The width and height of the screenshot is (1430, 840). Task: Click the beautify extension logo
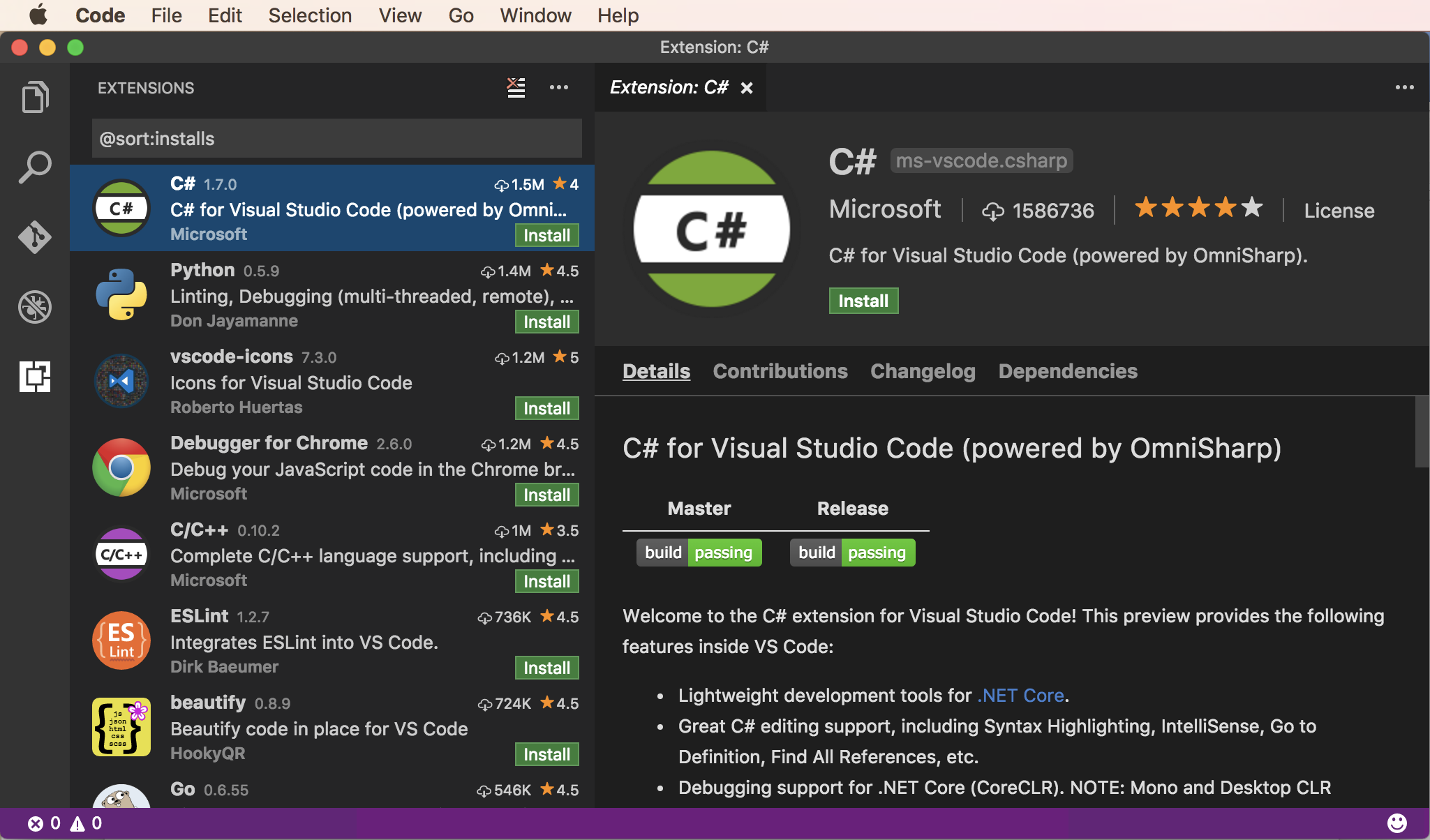pyautogui.click(x=121, y=727)
